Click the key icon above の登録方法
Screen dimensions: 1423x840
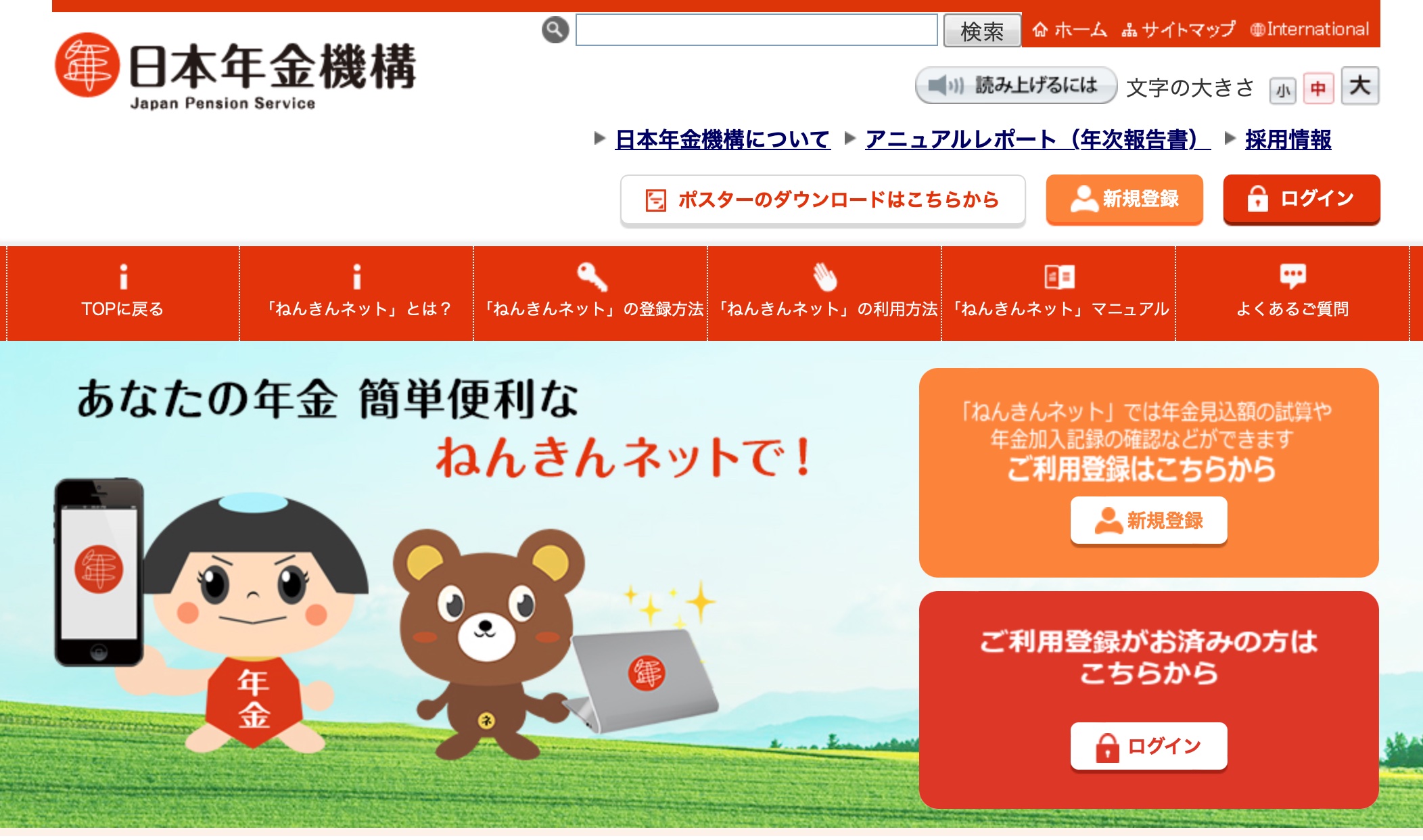click(592, 277)
